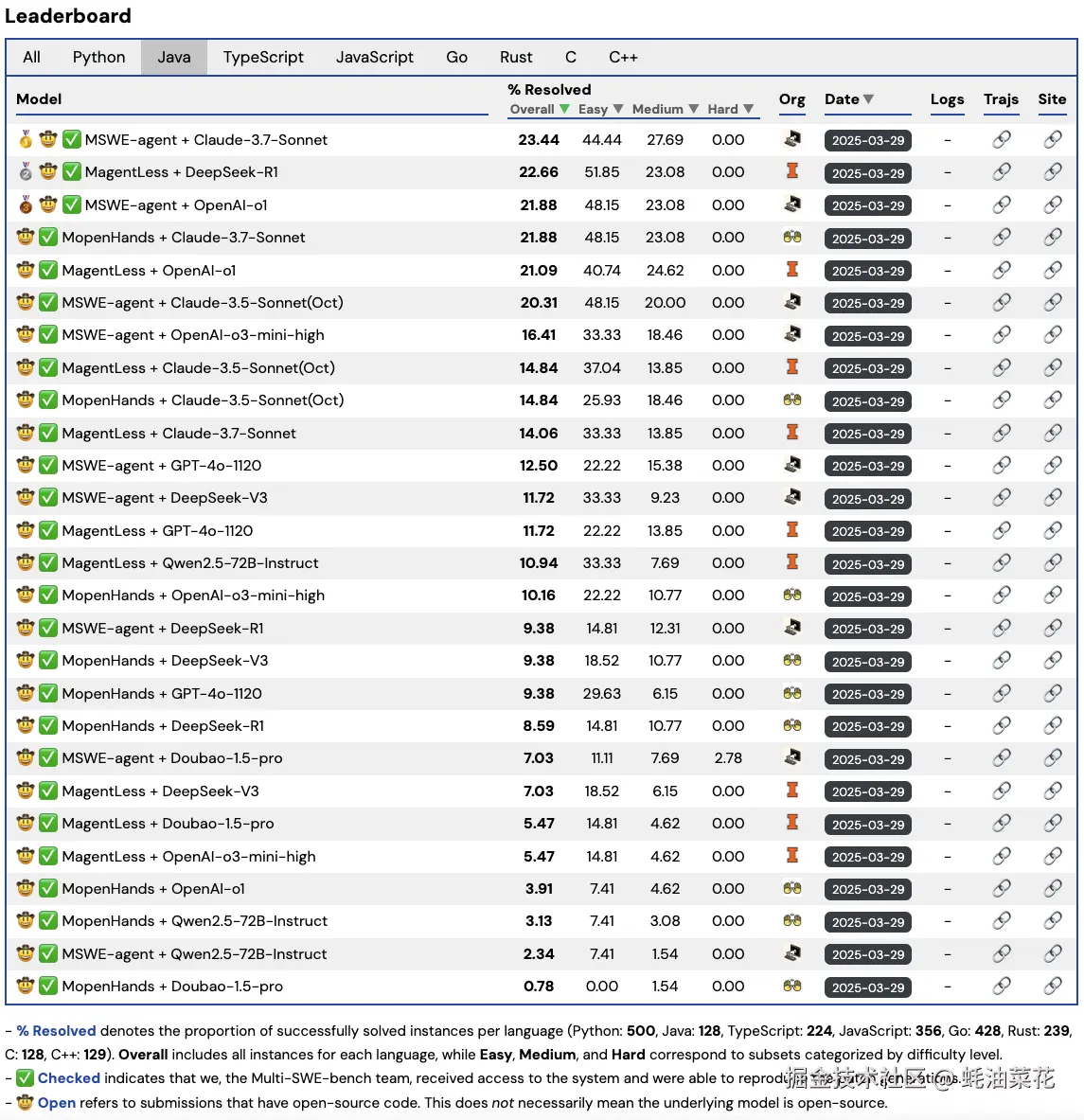Open the TypeScript tab
The image size is (1084, 1120).
263,57
